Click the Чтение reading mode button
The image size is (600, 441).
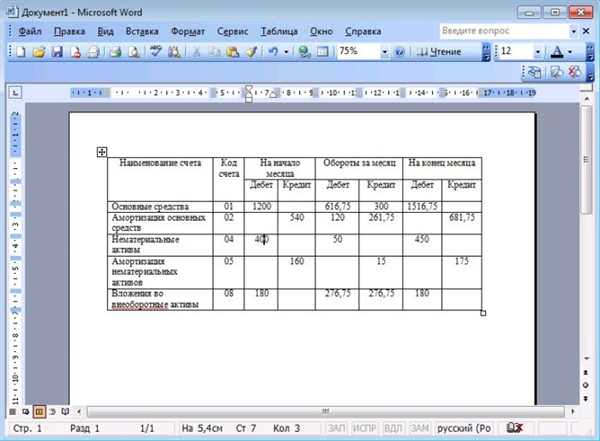(439, 52)
